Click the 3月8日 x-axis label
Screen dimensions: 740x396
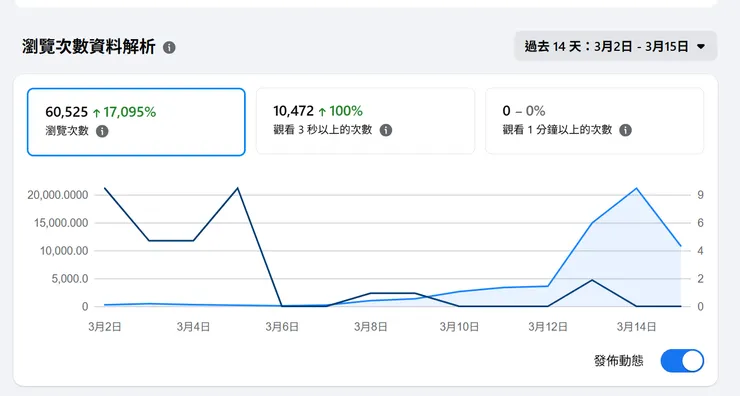tap(370, 327)
